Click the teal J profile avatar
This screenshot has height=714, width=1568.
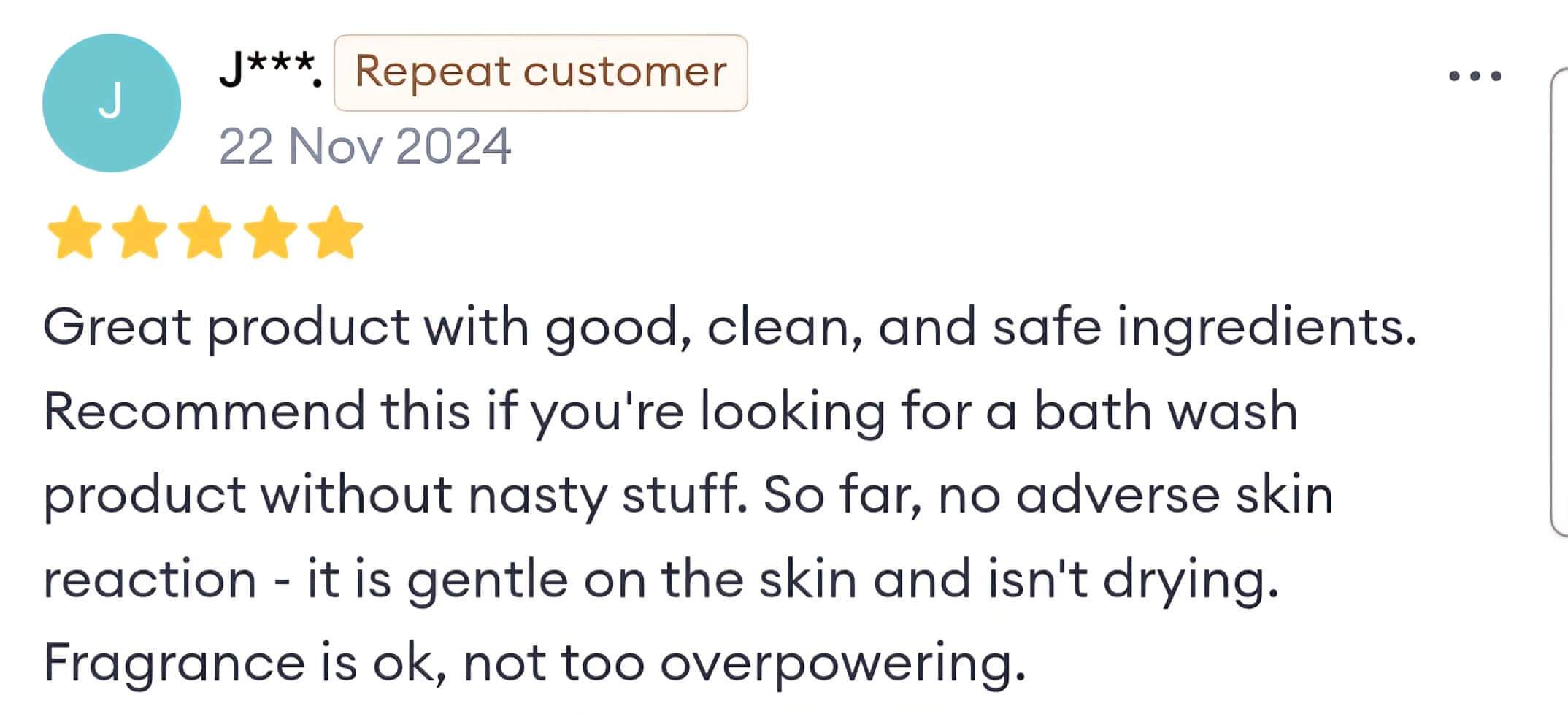(112, 103)
